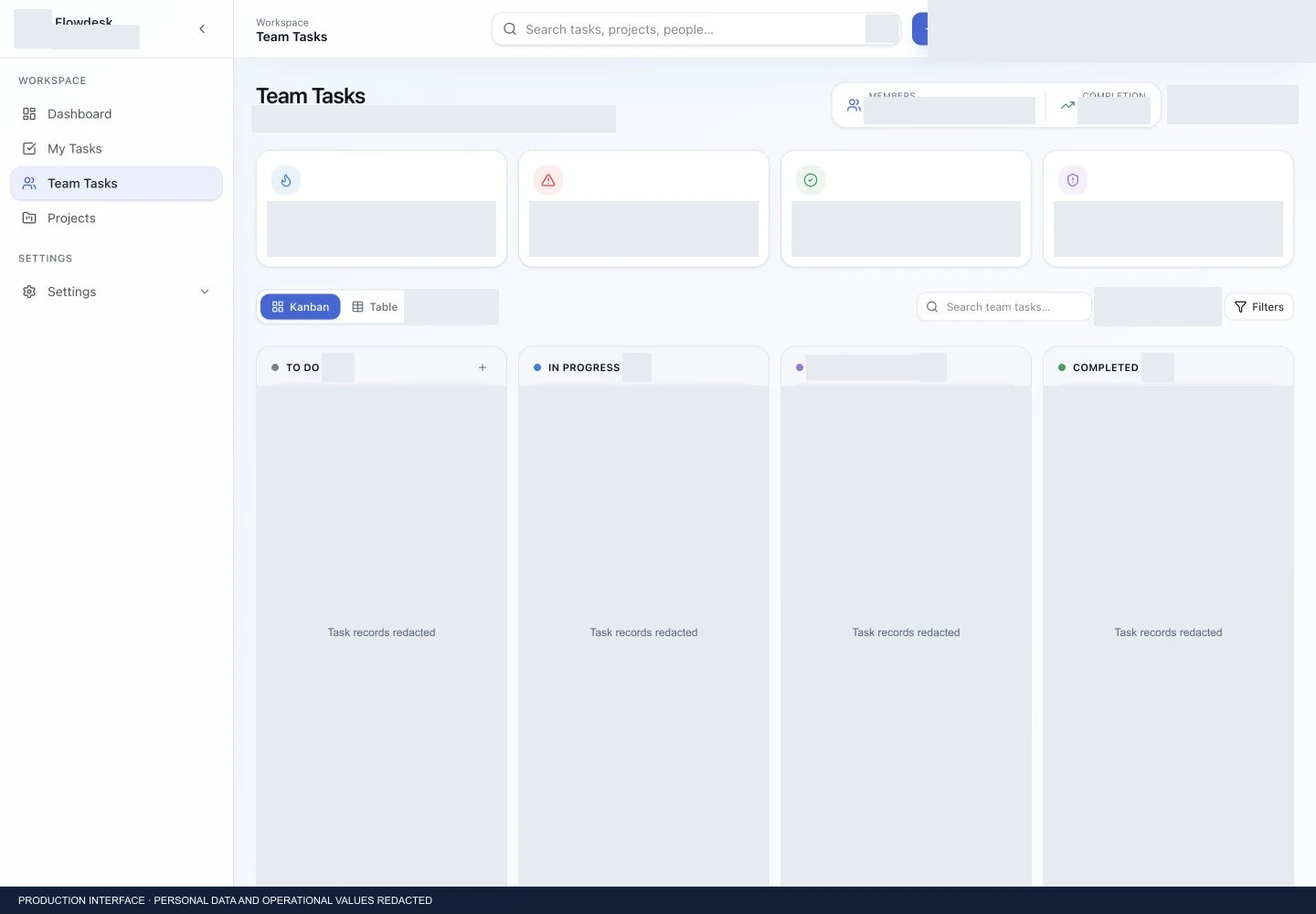This screenshot has height=914, width=1316.
Task: Click the Completion trend arrow icon
Action: point(1067,106)
